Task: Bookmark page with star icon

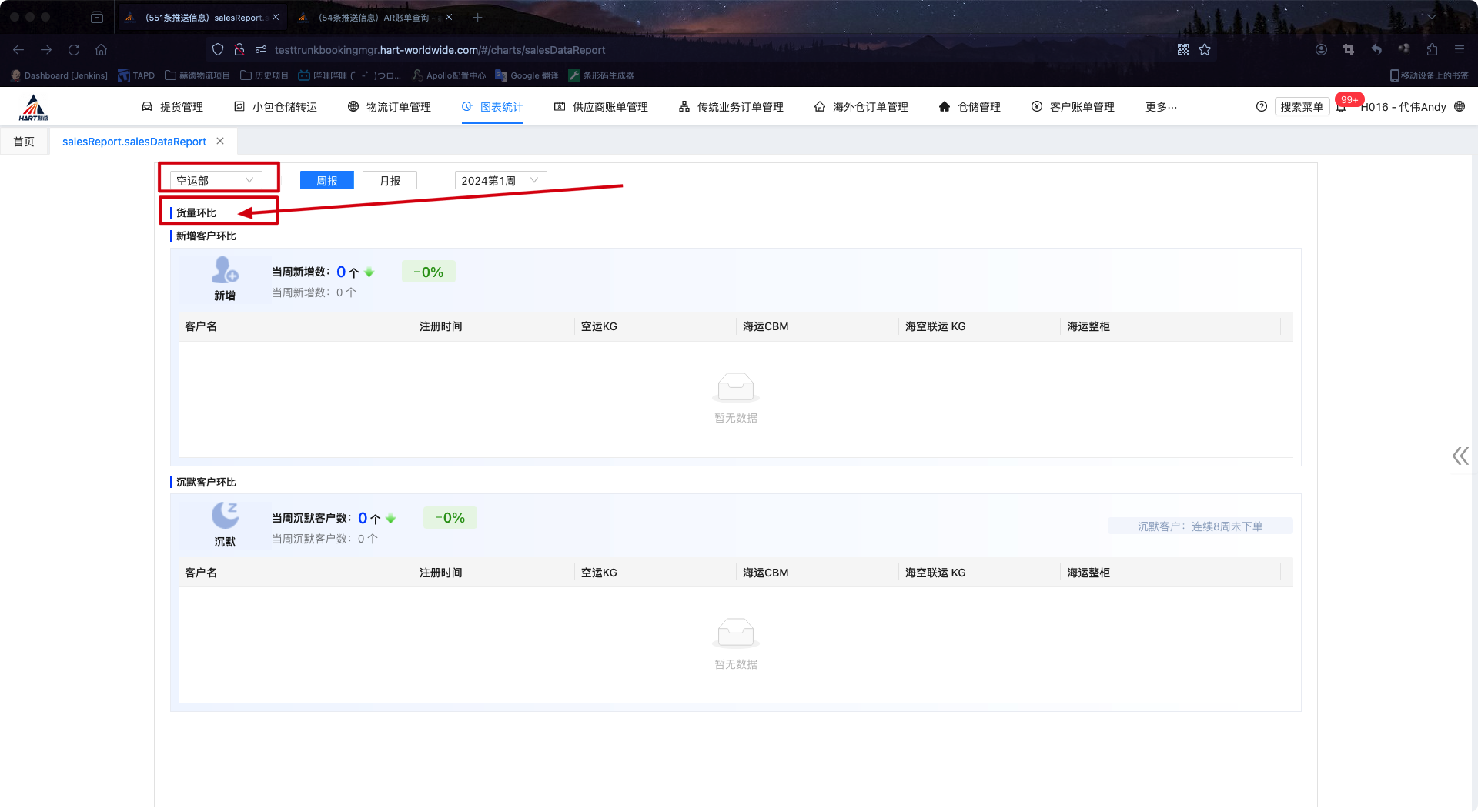Action: point(1205,50)
